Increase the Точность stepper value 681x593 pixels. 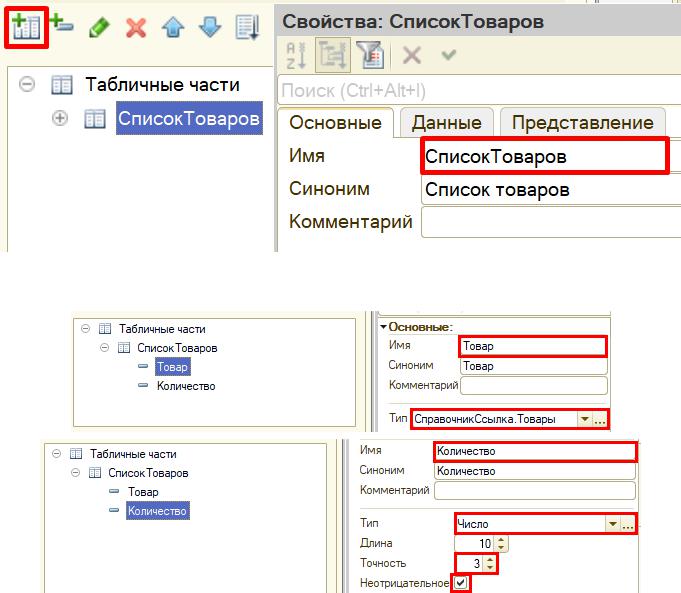(490, 560)
